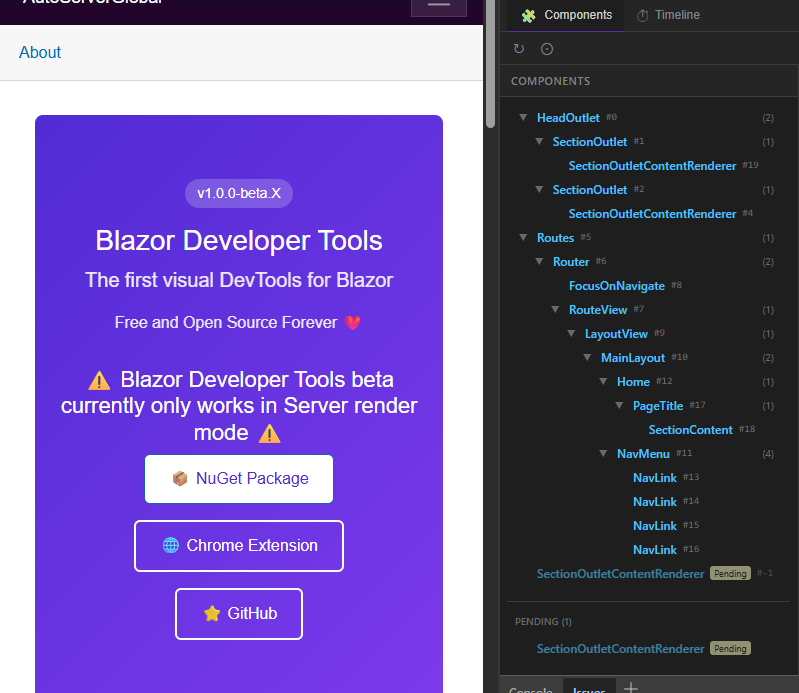Select the MainLayout component
Screen dimensions: 799x693
tap(633, 358)
